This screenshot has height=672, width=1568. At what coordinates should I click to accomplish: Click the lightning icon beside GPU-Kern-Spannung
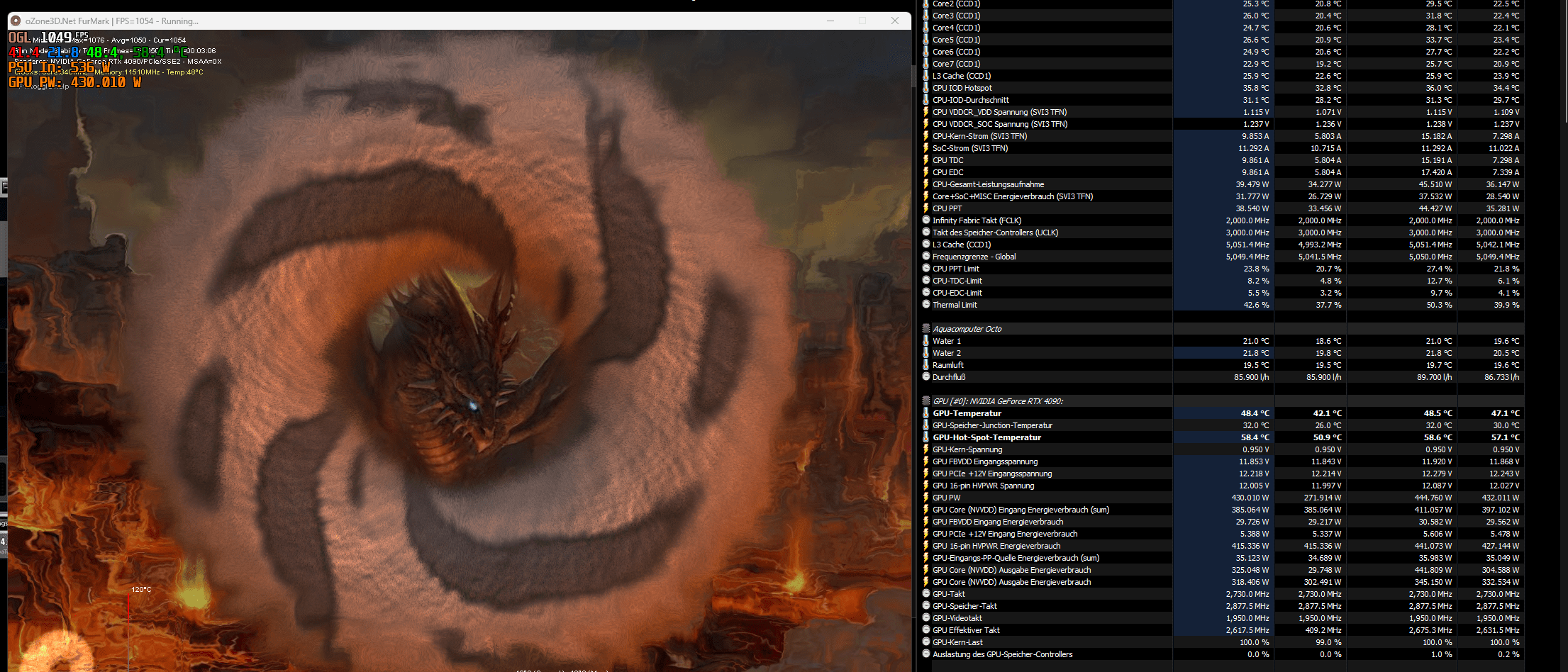click(x=925, y=449)
